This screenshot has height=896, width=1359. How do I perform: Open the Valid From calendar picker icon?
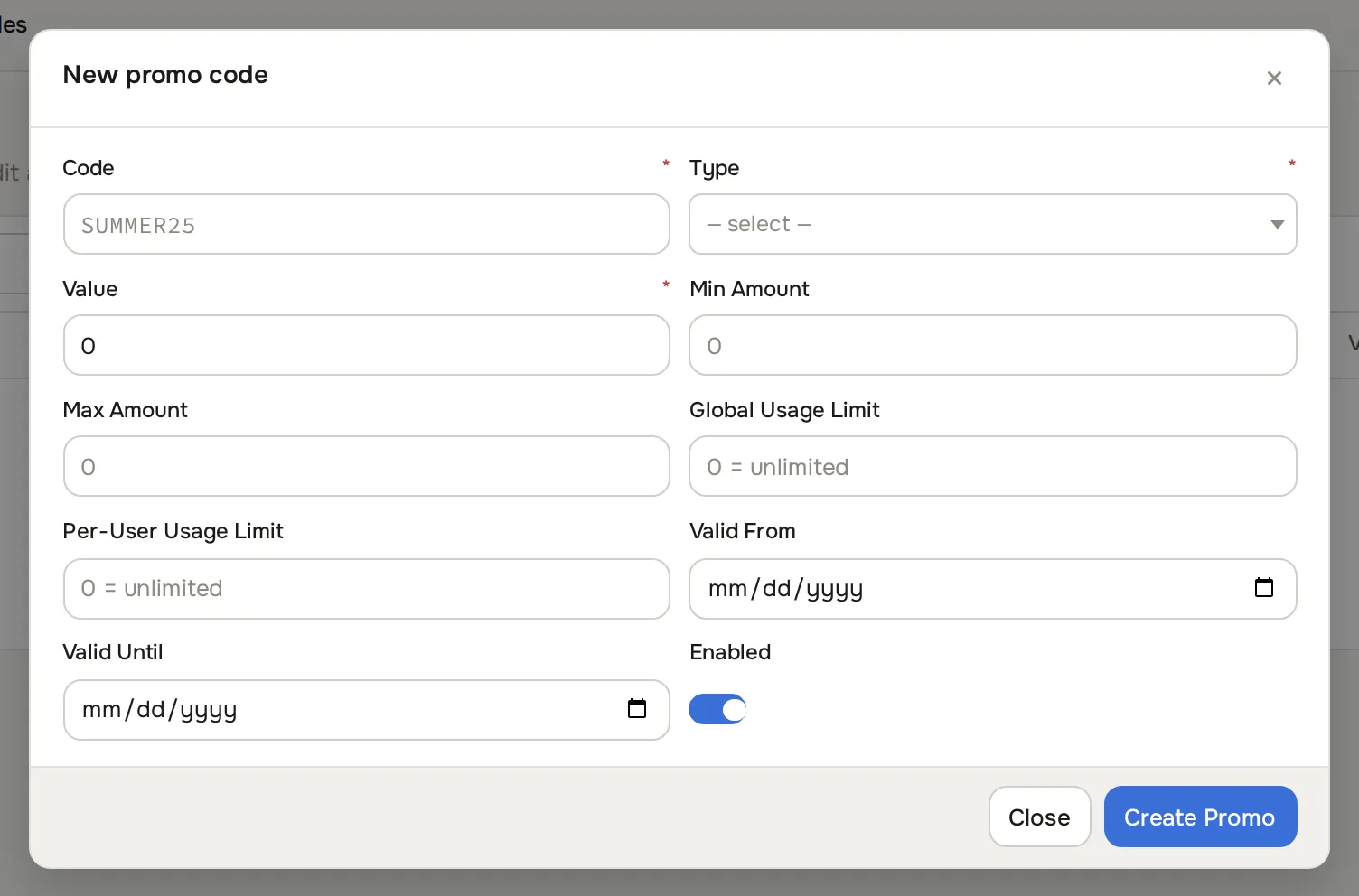[x=1264, y=588]
